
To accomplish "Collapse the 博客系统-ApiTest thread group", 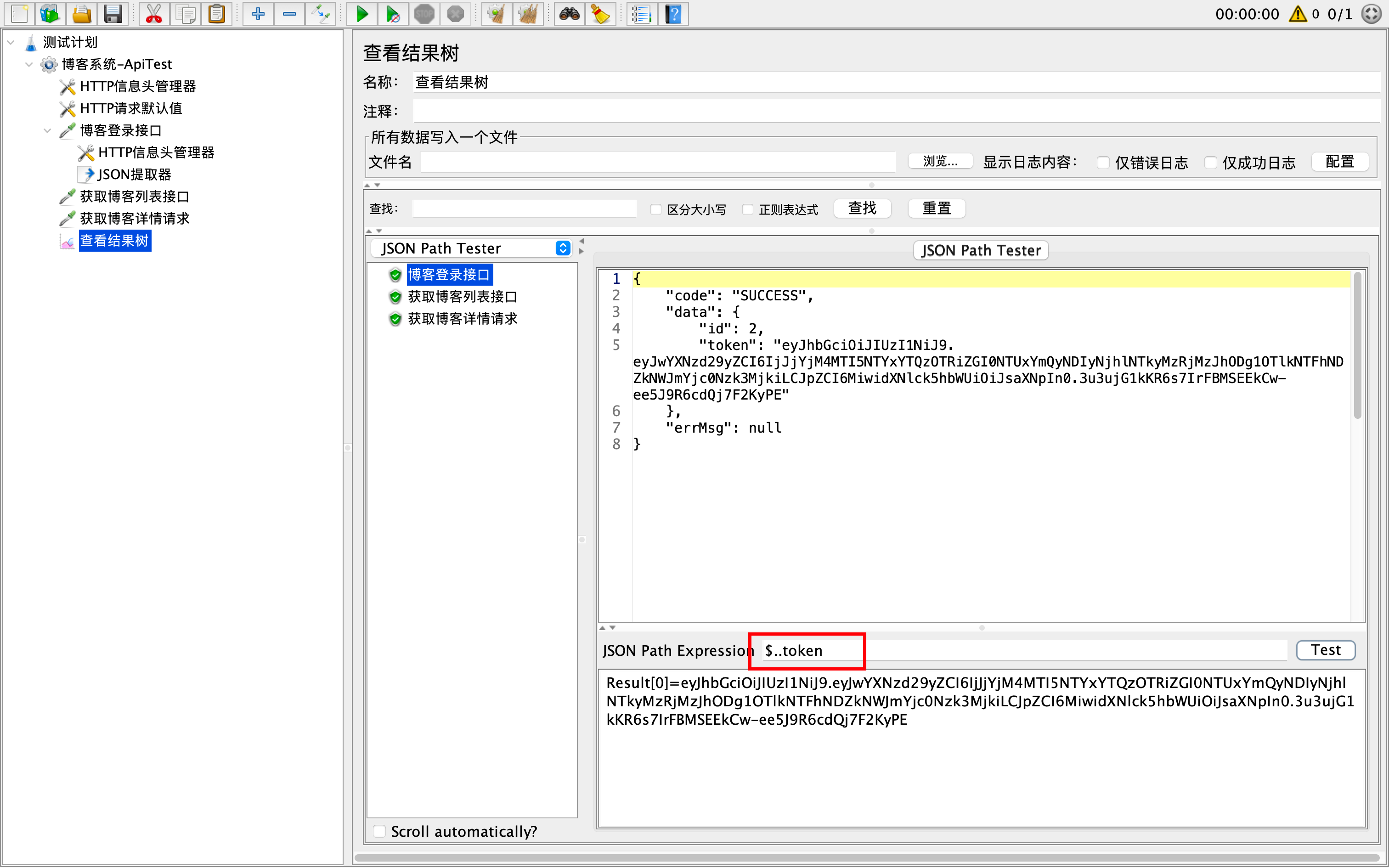I will pos(28,64).
